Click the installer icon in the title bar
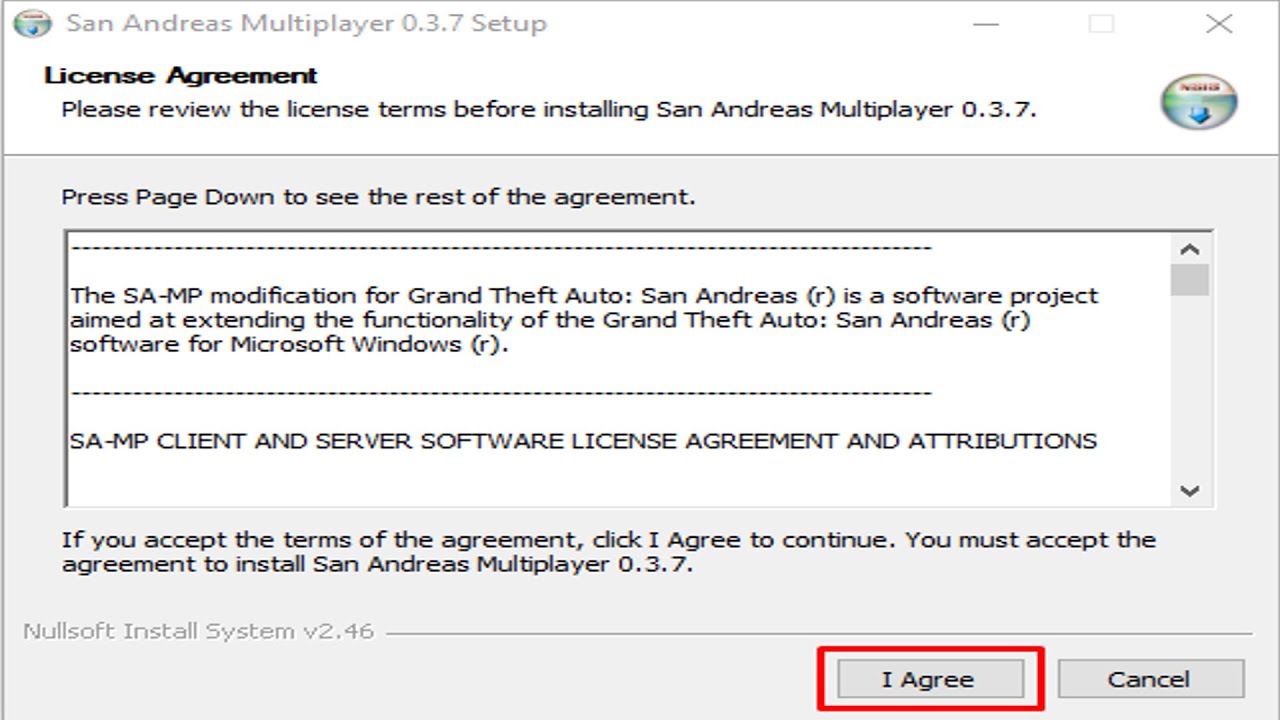 (32, 23)
